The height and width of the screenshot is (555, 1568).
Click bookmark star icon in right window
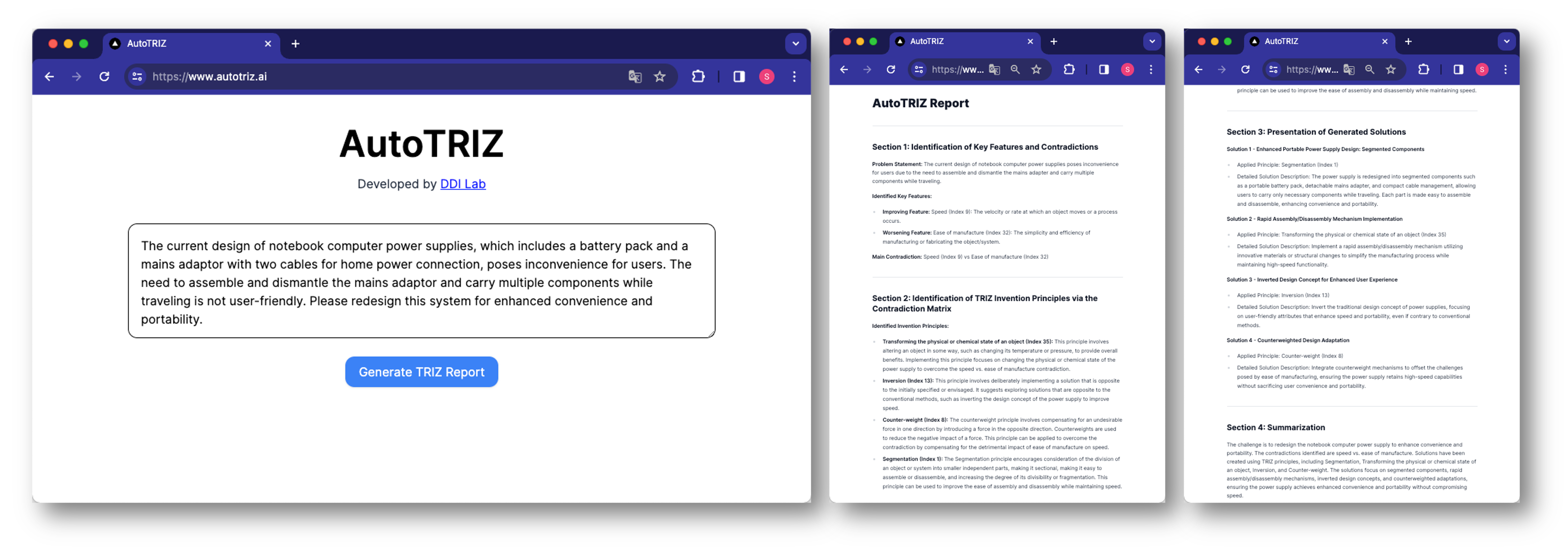point(1391,69)
